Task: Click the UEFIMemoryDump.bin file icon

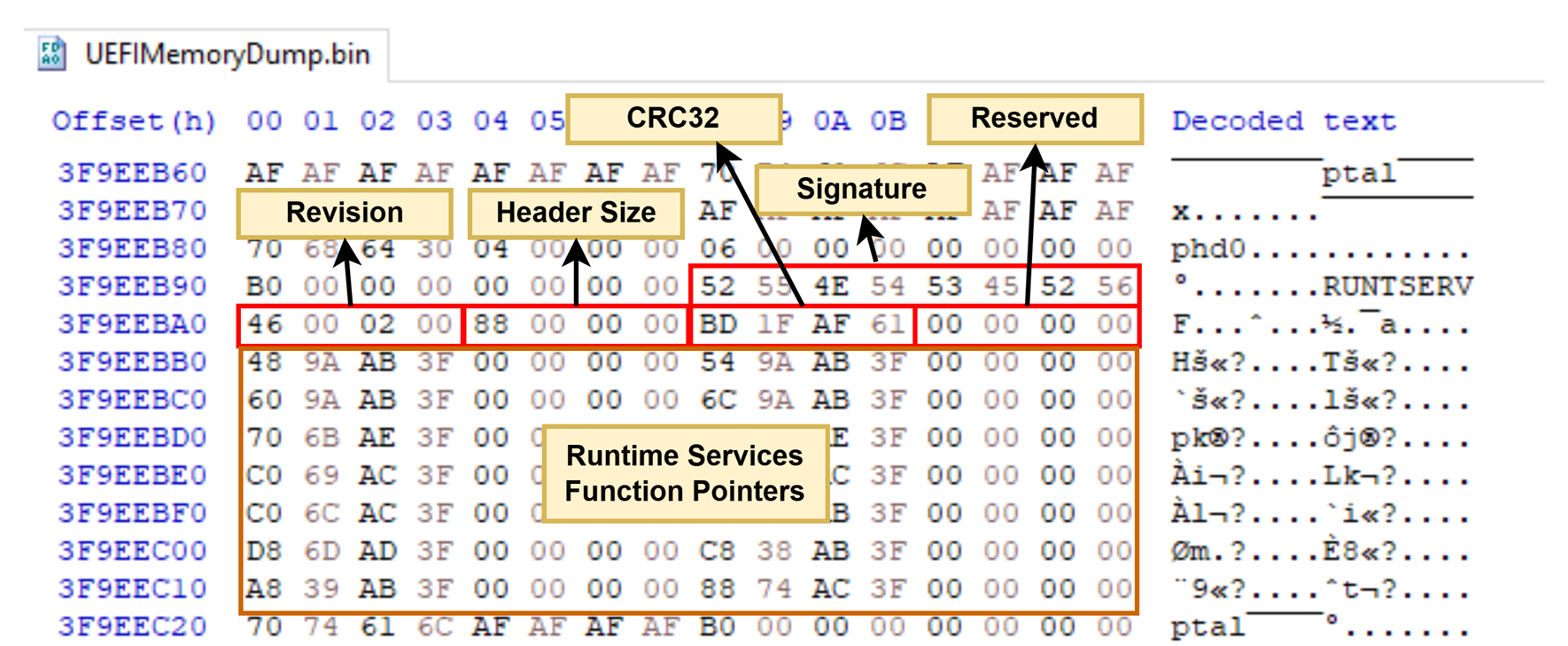Action: 51,54
